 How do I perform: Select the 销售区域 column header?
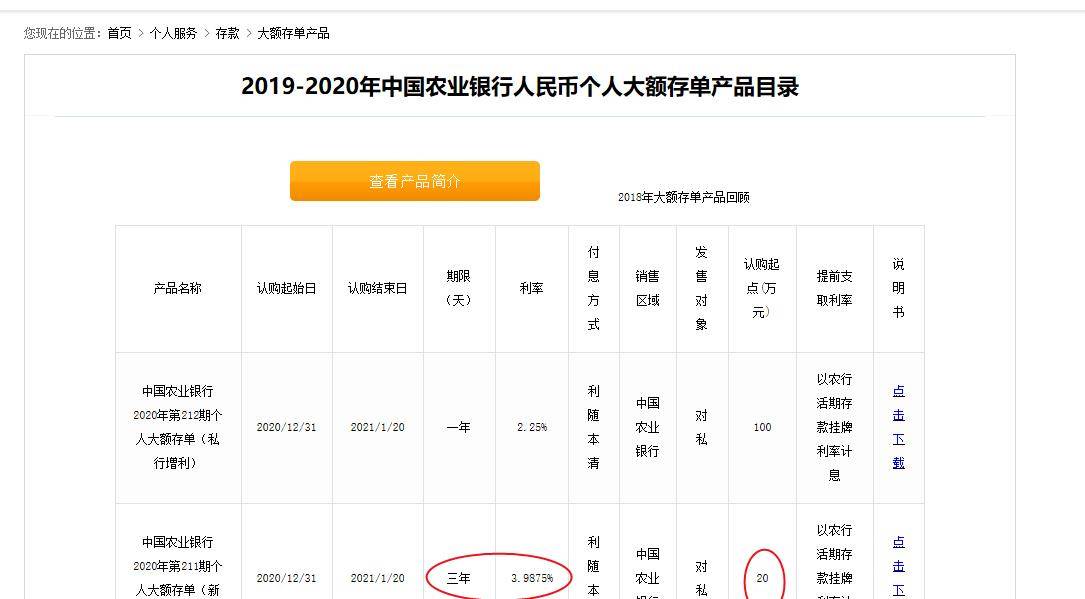648,288
